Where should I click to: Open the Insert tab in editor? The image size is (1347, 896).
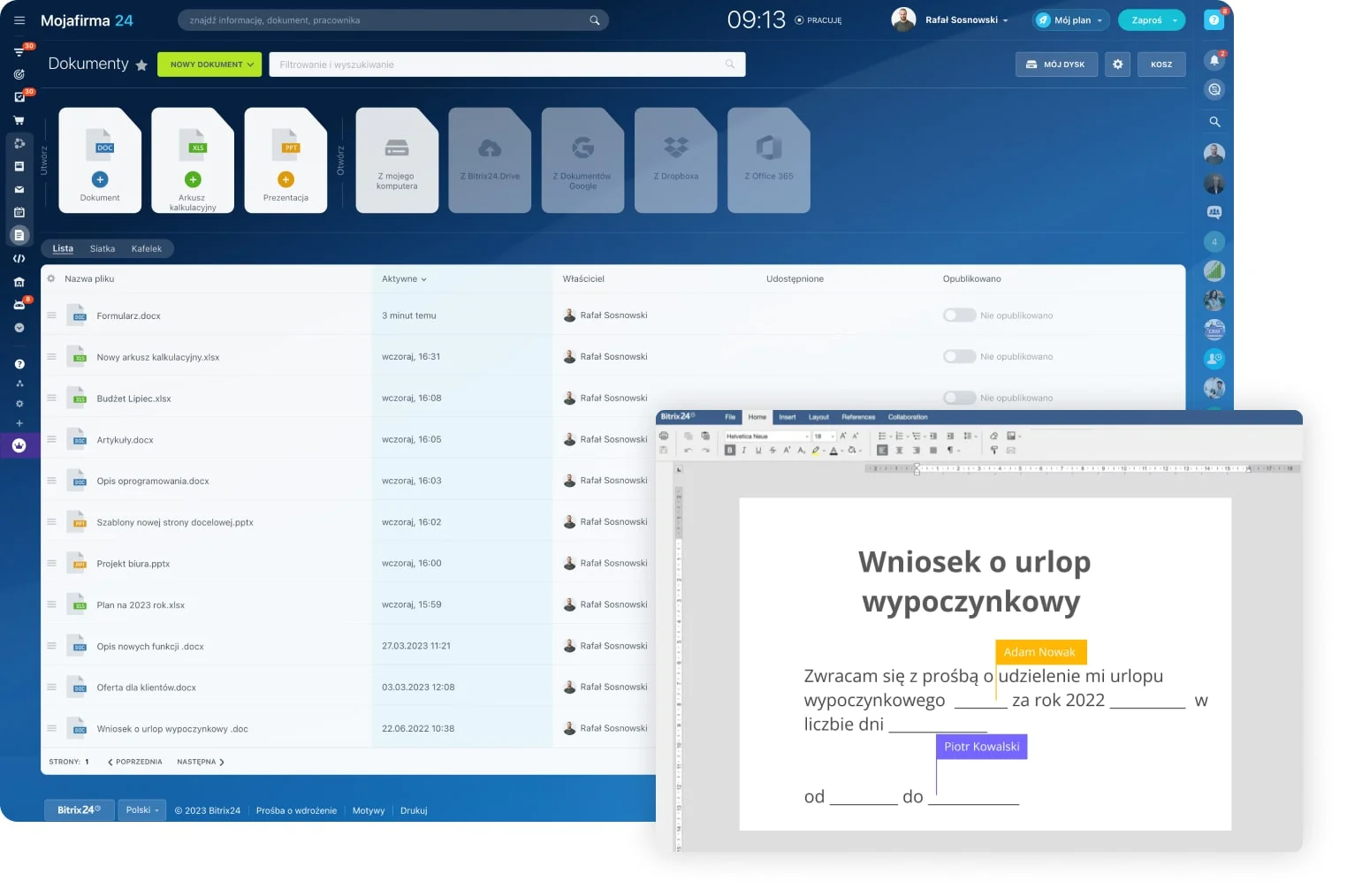tap(787, 417)
